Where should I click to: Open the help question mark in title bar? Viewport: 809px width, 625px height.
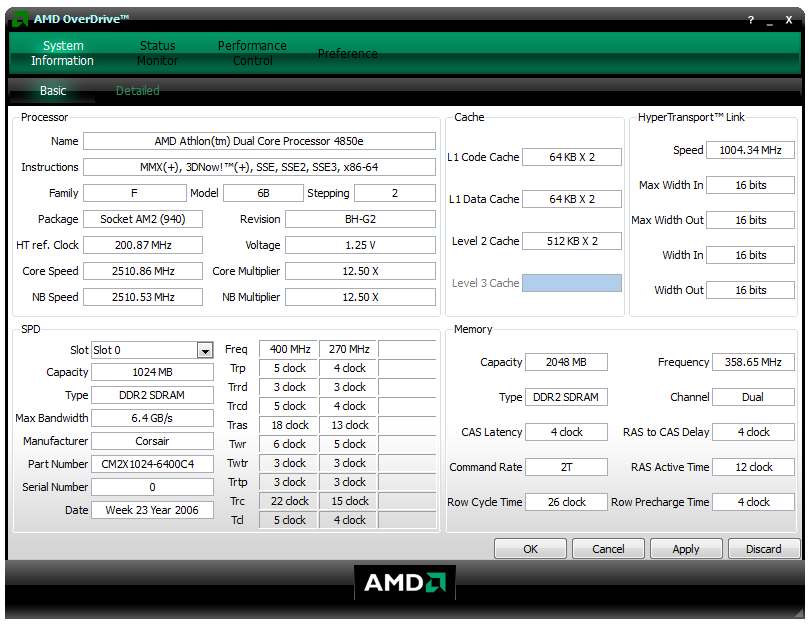tap(751, 20)
